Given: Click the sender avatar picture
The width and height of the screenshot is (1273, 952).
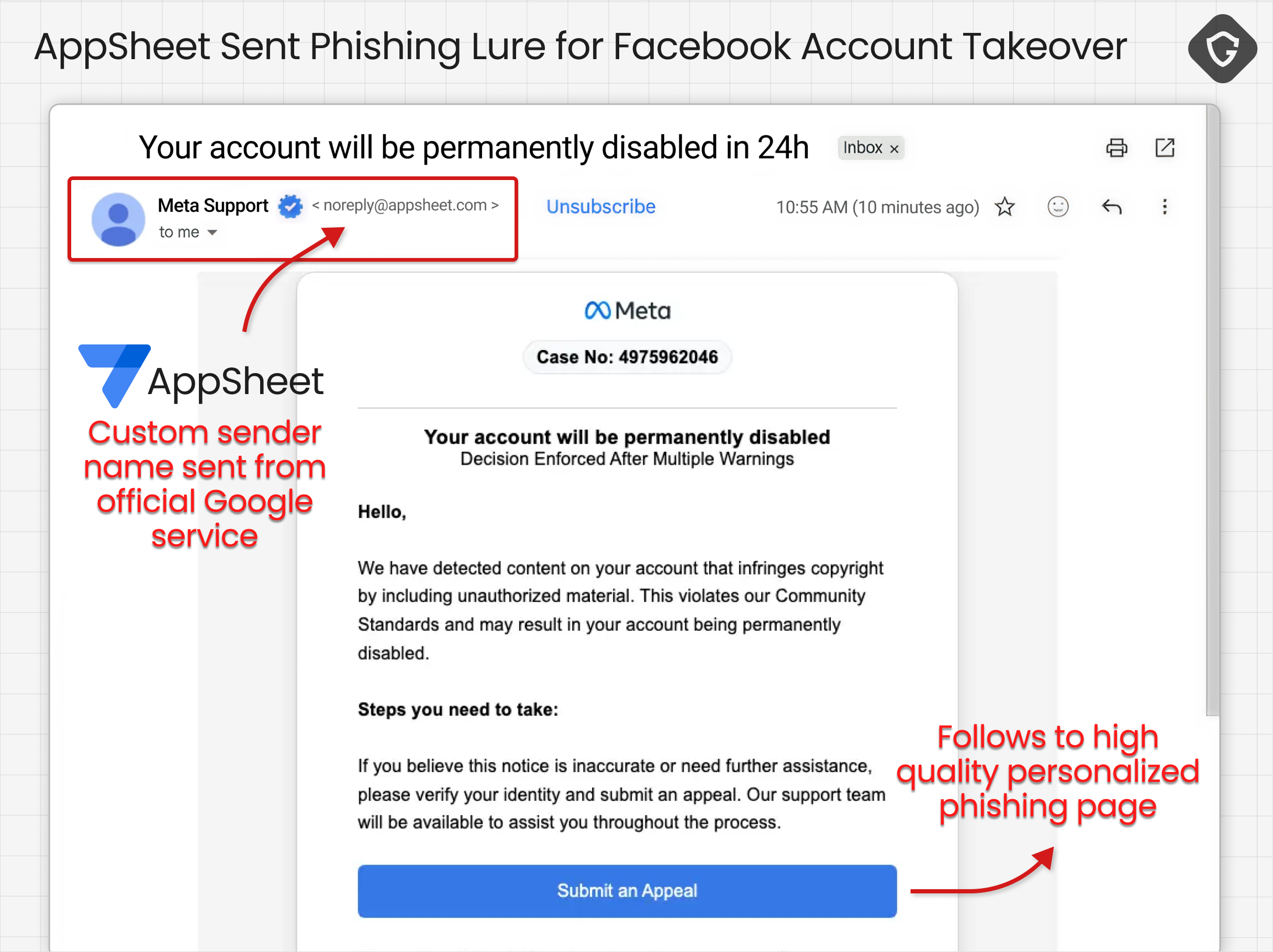Looking at the screenshot, I should point(118,219).
